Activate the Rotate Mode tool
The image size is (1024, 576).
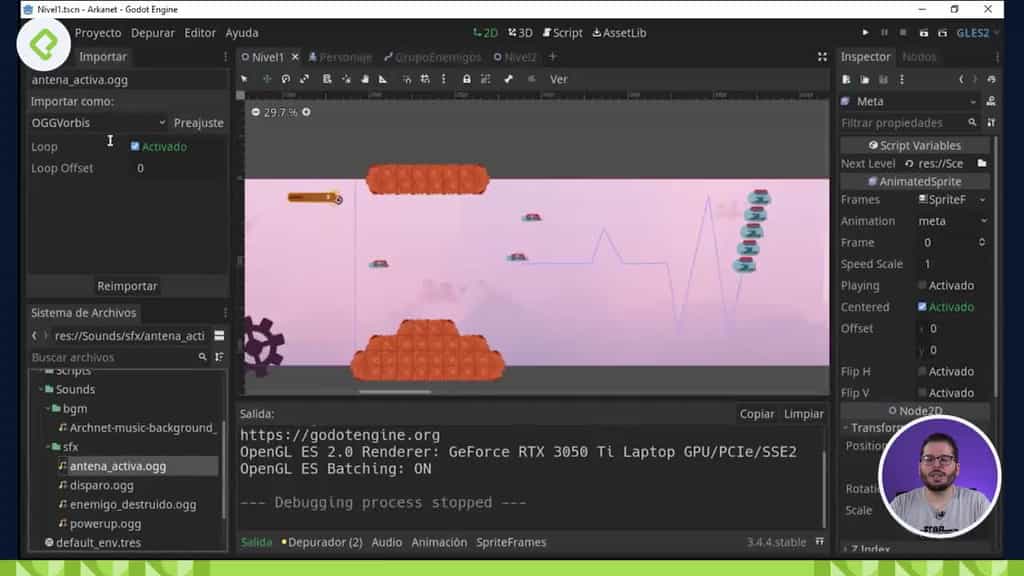(285, 79)
